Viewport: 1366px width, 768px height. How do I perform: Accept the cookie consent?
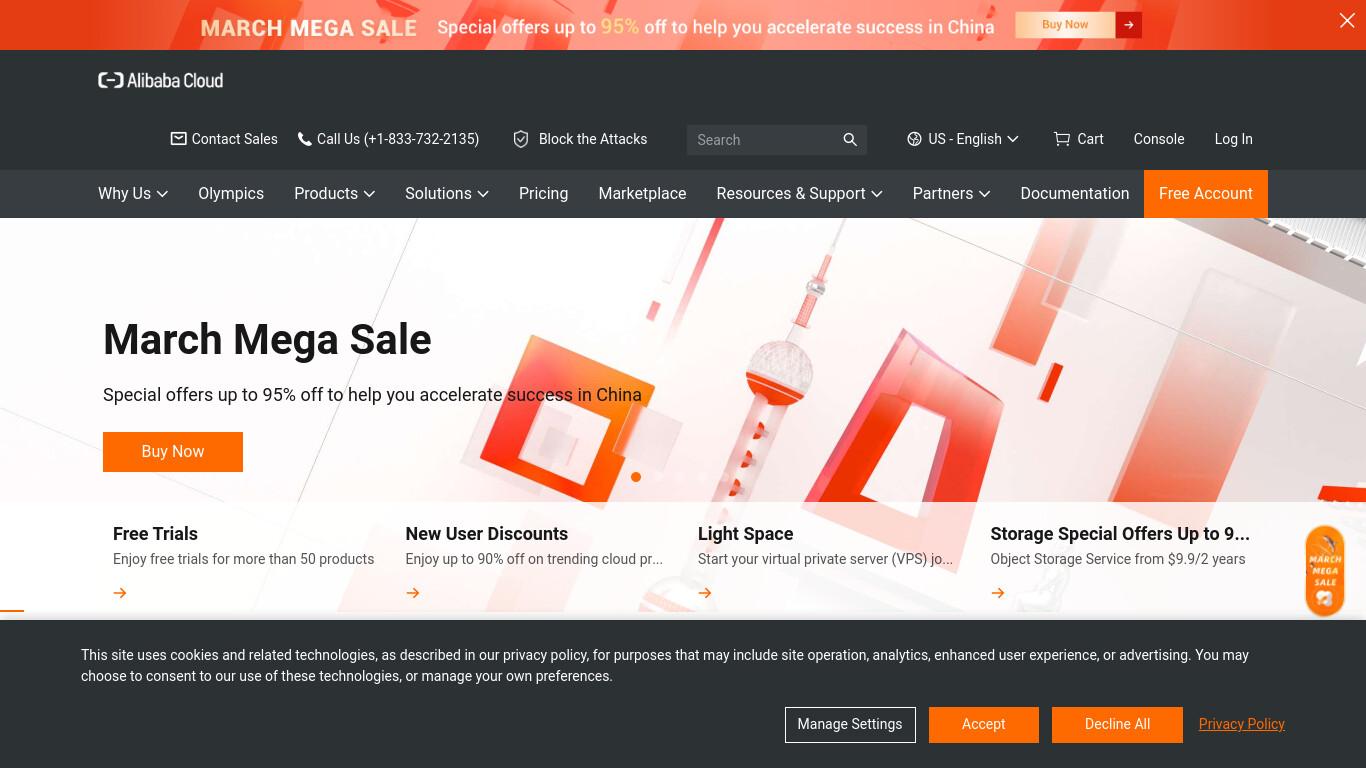(x=984, y=725)
